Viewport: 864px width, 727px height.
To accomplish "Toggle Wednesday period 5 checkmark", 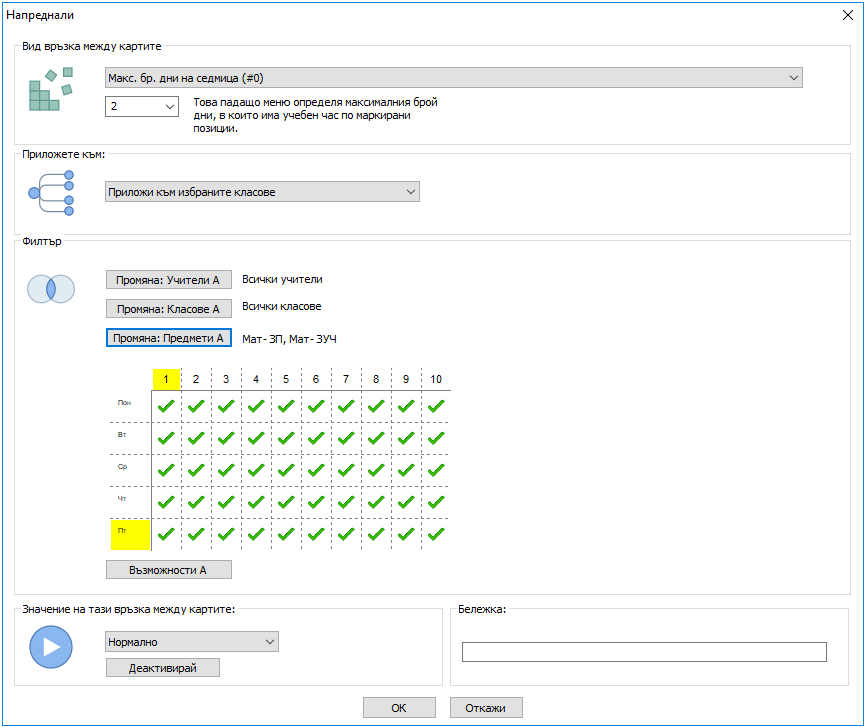I will click(286, 470).
